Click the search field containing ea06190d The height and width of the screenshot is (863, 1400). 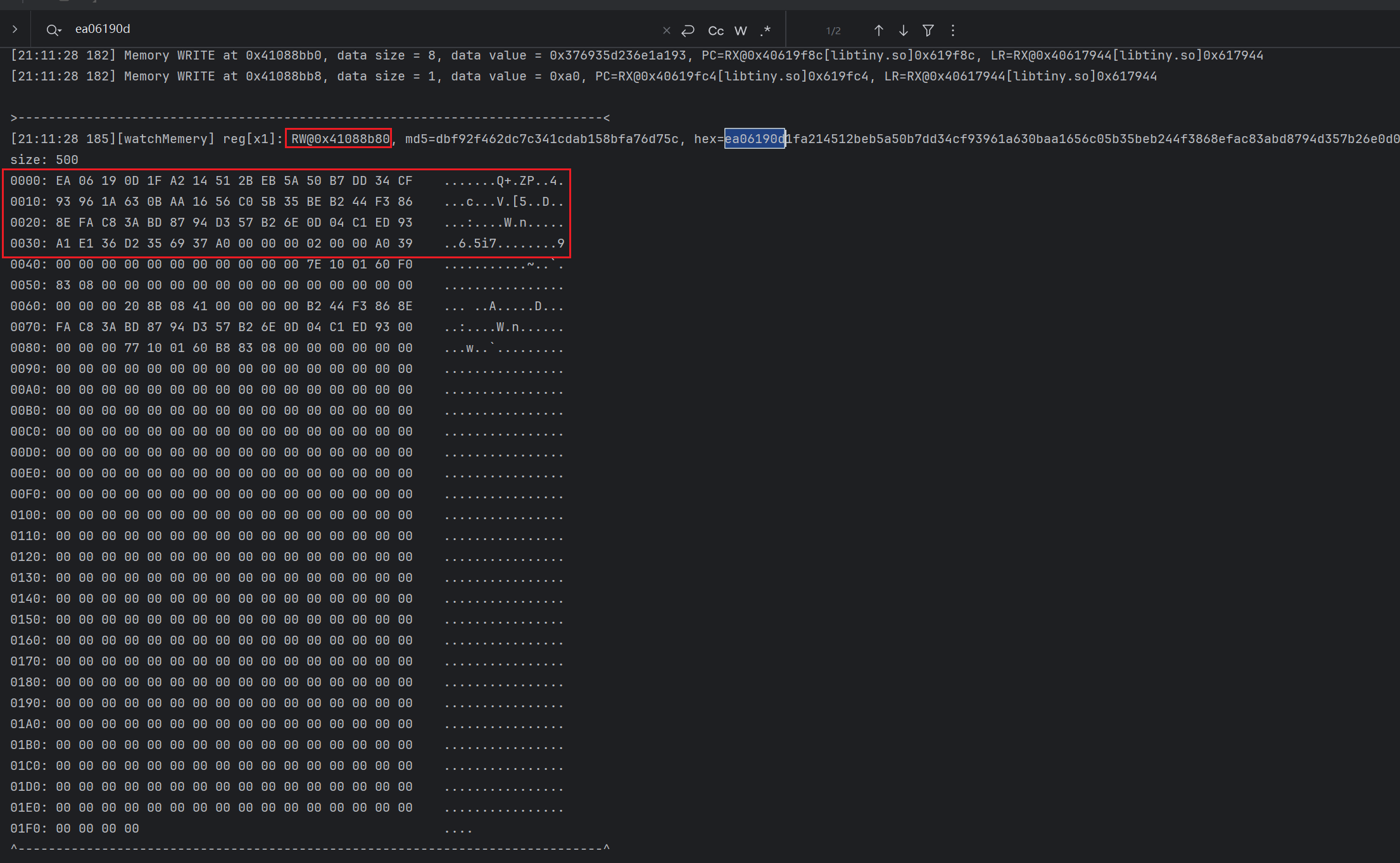coord(364,29)
